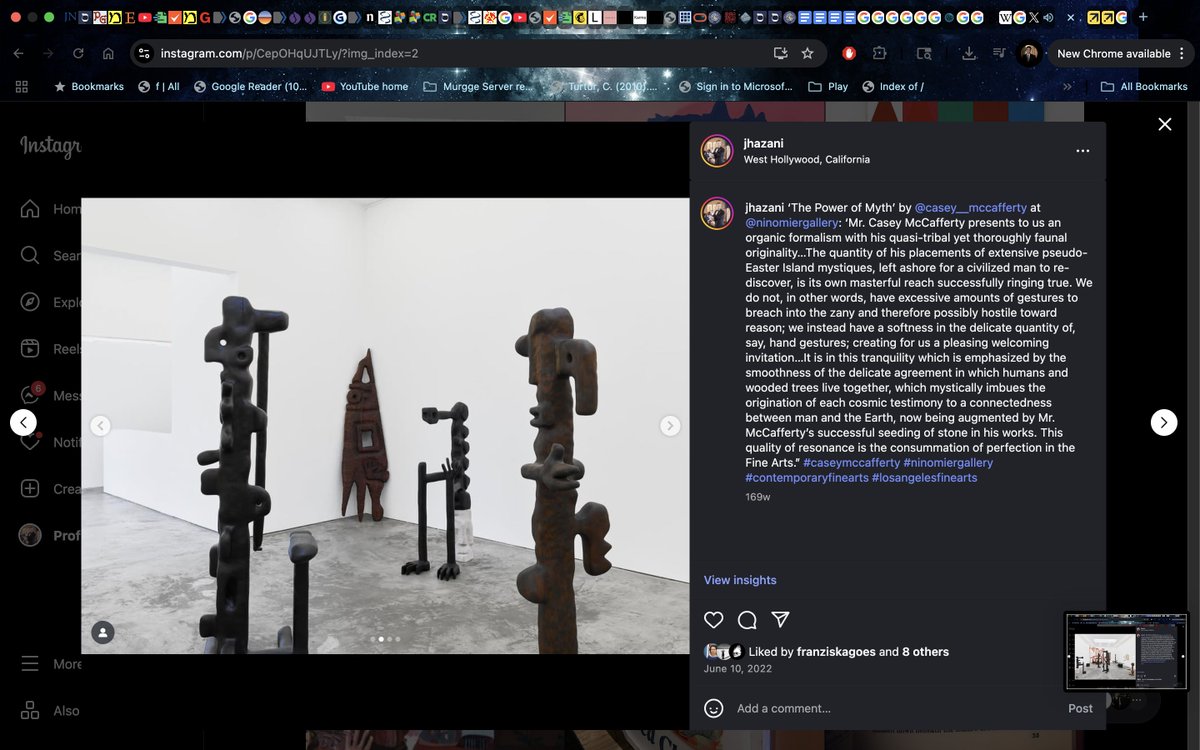
Task: Open the #losangelesfinearts hashtag
Action: 924,477
